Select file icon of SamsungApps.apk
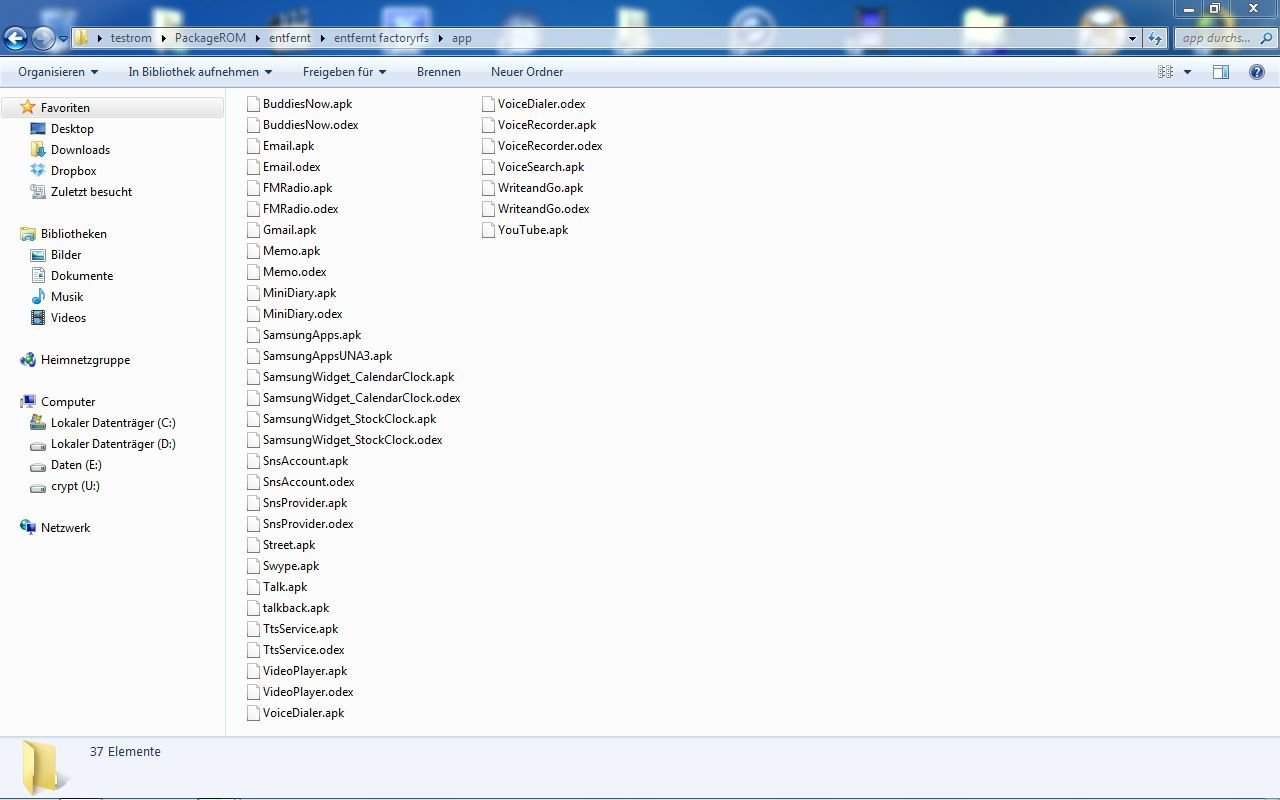The image size is (1280, 800). 253,335
